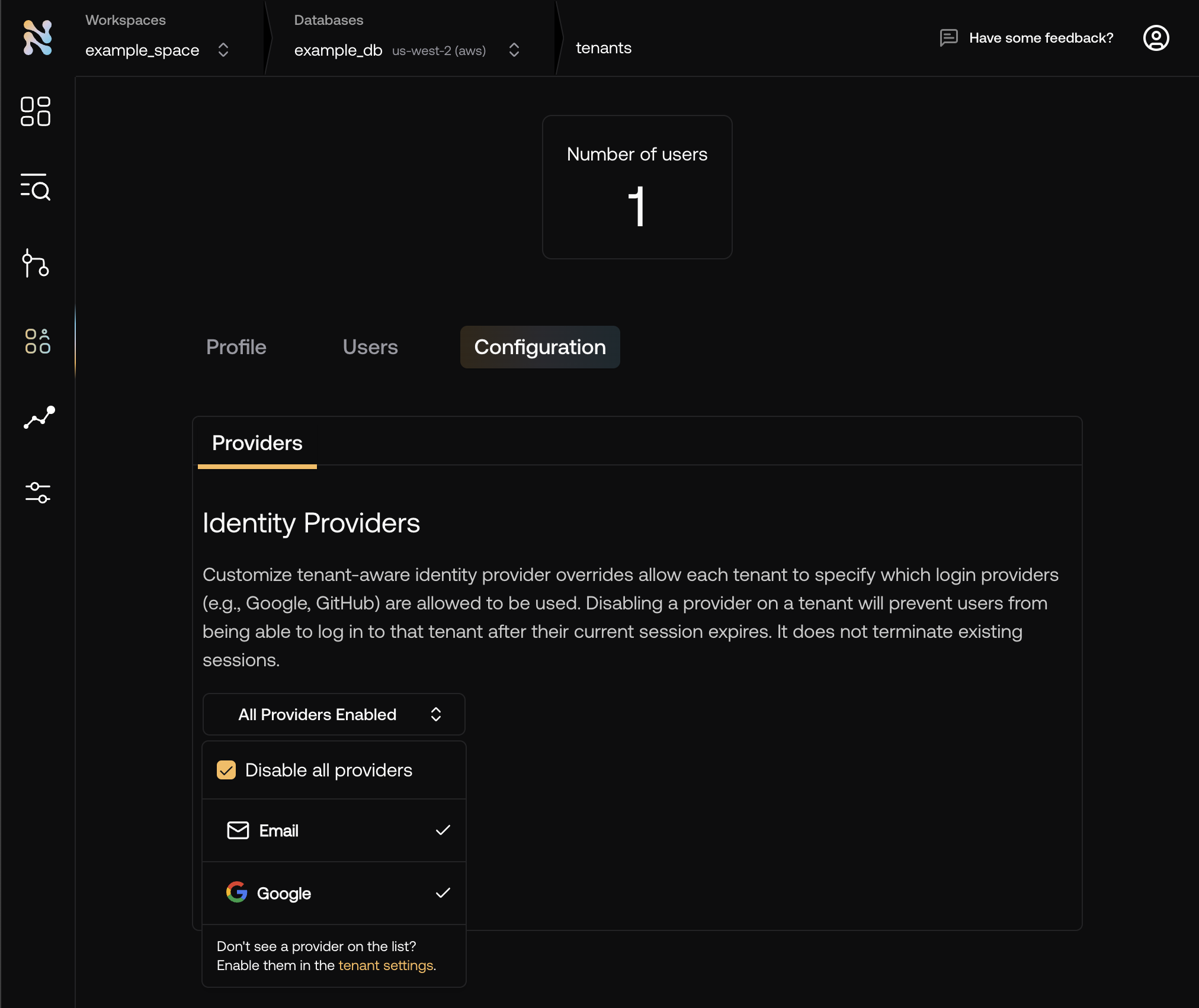Select the Providers sub-tab
This screenshot has width=1199, height=1008.
[x=257, y=443]
